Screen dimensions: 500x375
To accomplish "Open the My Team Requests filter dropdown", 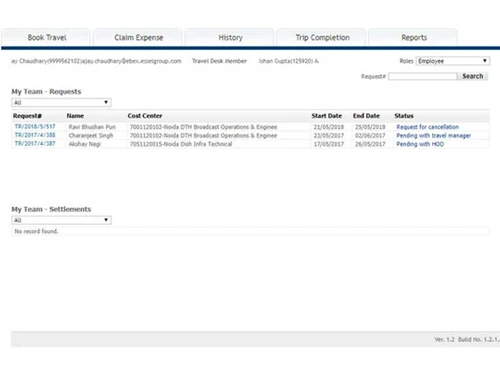I will 61,103.
